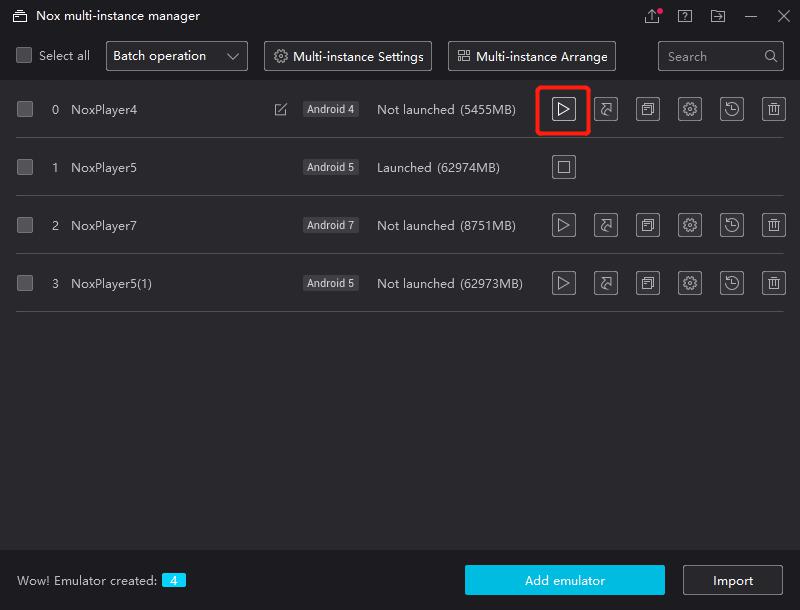Duplicate the NoxPlayer5(1) instance
The image size is (800, 610).
pos(647,283)
